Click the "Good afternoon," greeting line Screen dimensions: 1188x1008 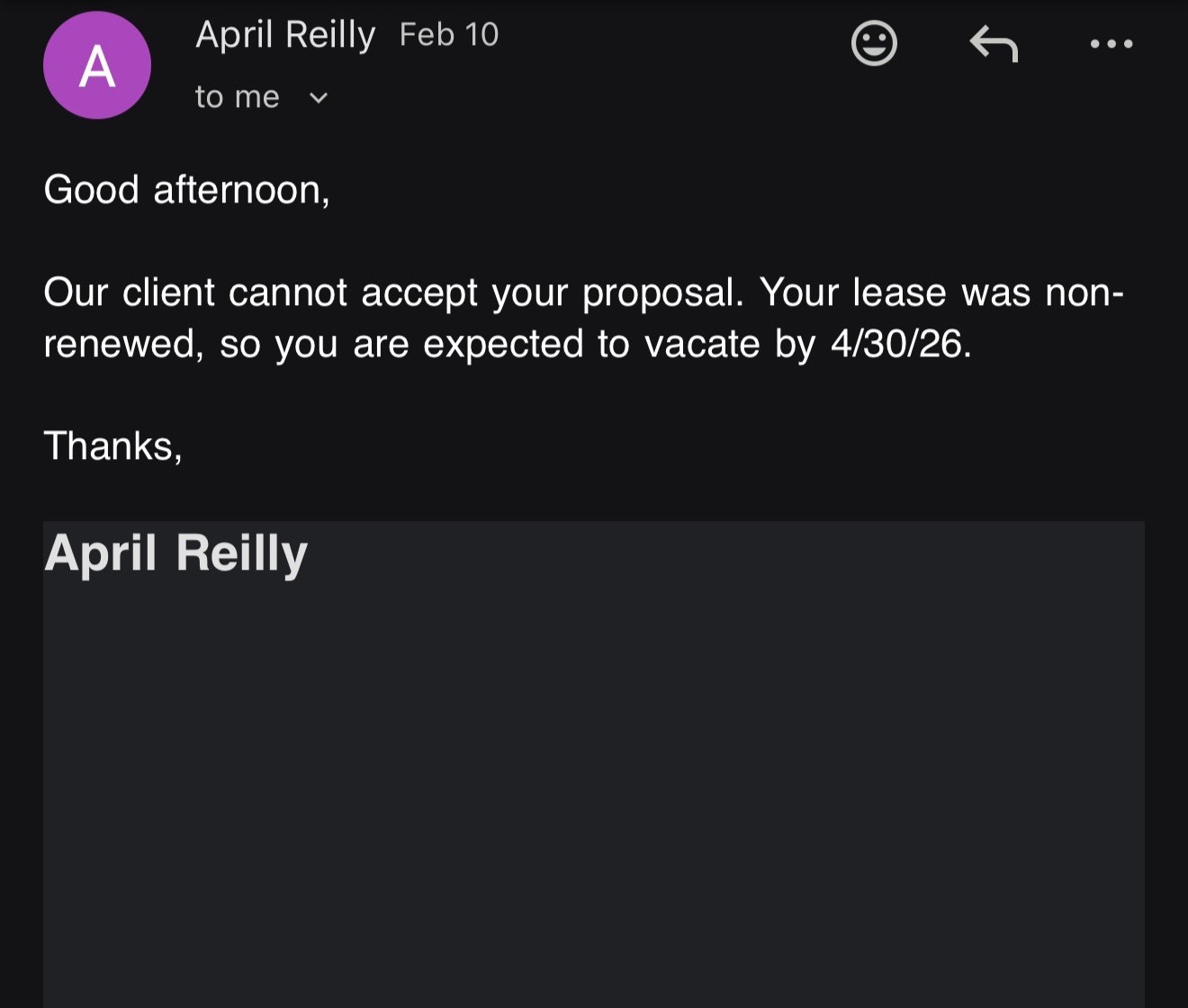click(x=186, y=190)
